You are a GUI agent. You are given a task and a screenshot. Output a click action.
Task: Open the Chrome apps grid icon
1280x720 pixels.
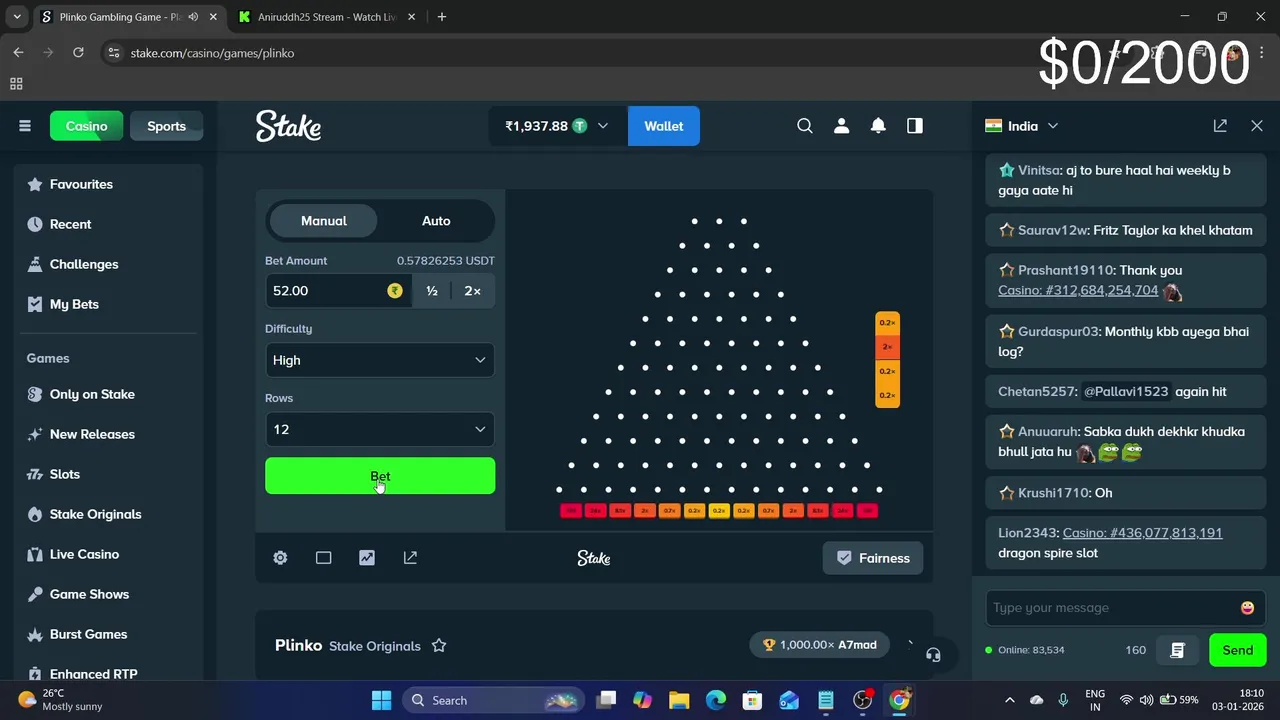[16, 84]
